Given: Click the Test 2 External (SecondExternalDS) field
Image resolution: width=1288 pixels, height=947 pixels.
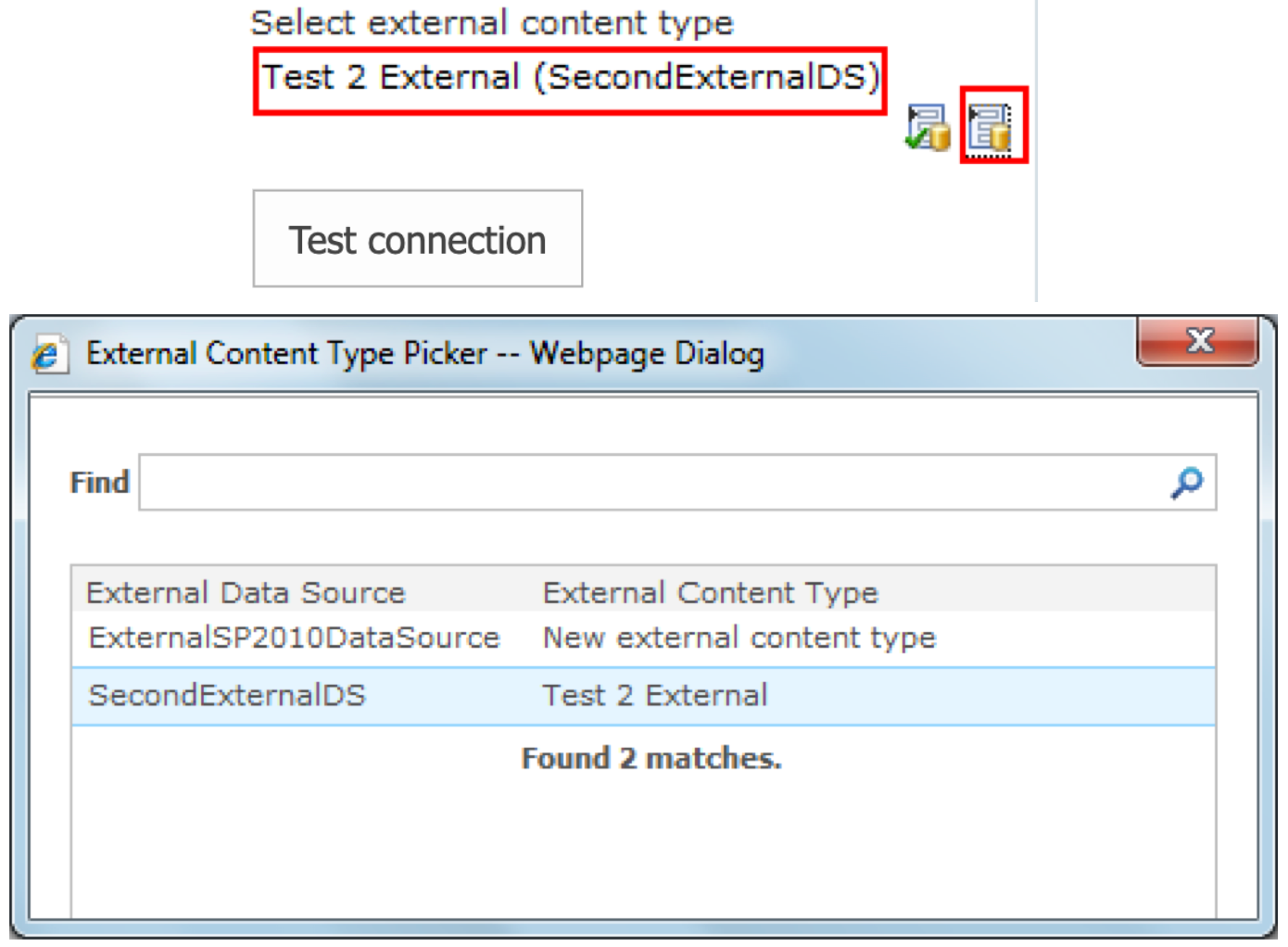Looking at the screenshot, I should click(569, 78).
